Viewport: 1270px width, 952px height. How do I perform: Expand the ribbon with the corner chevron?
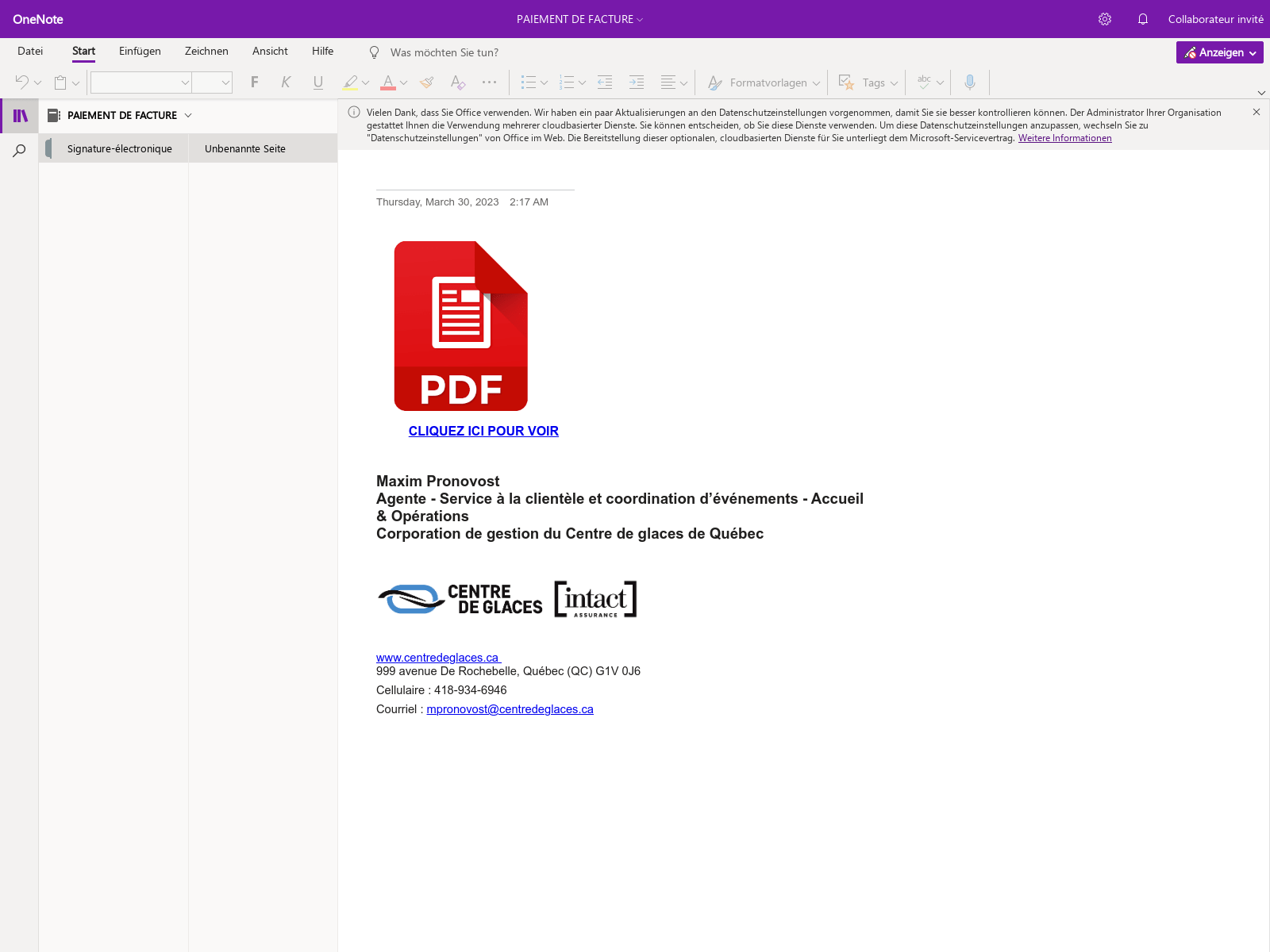(1261, 93)
